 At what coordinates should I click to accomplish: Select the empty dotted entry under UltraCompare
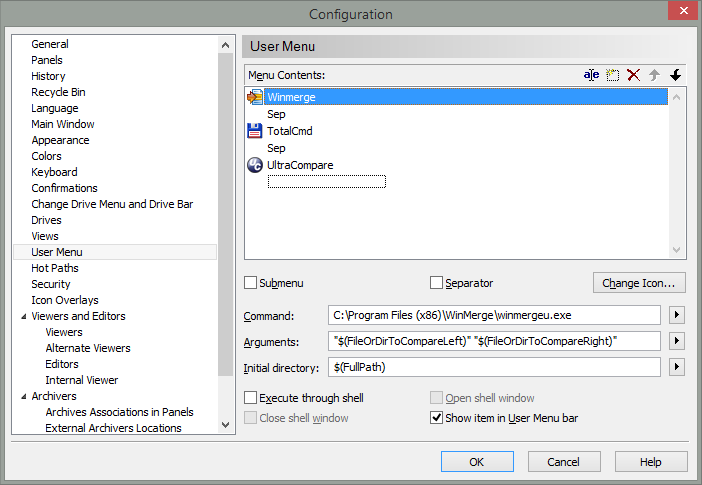327,181
